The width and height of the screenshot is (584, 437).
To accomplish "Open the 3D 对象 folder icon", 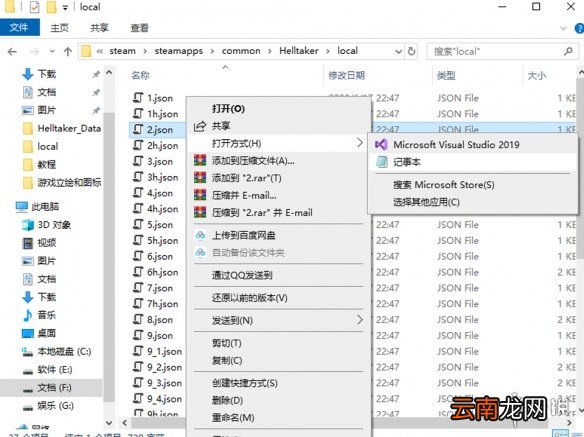I will (28, 225).
